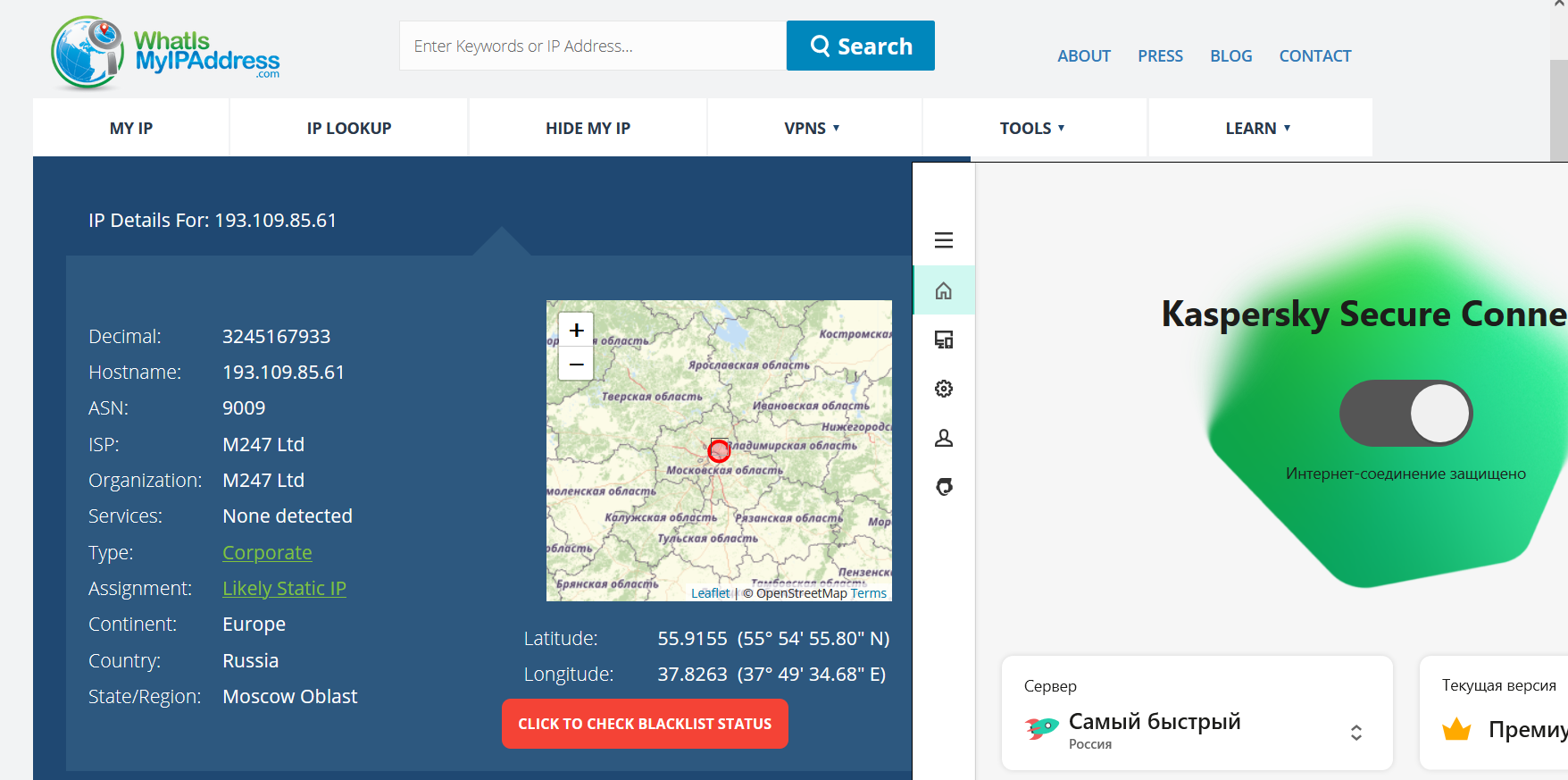Select the ISP value M247 Ltd
Viewport: 1568px width, 780px height.
click(x=263, y=444)
